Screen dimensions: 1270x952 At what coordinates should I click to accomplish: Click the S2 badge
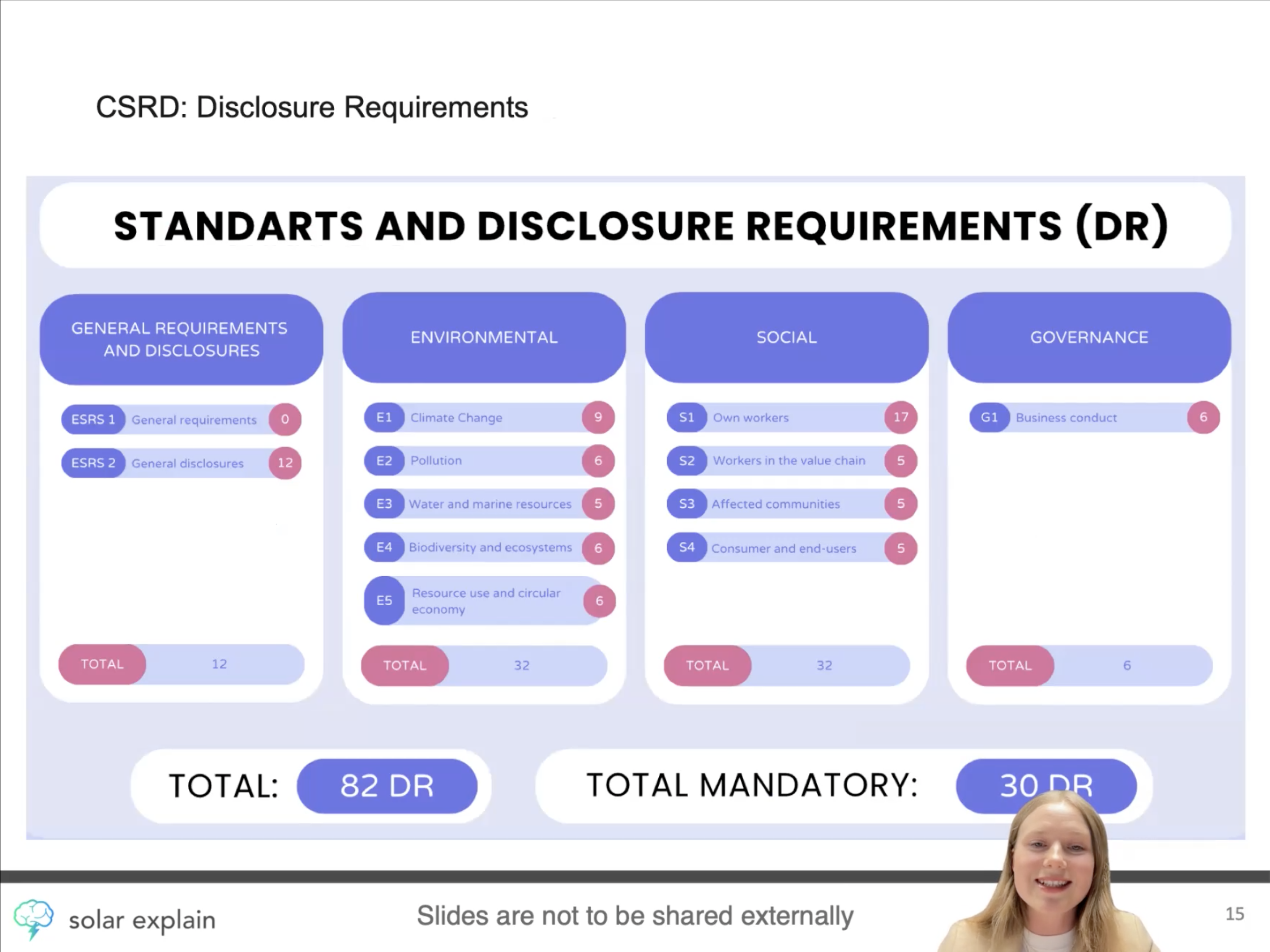coord(687,461)
